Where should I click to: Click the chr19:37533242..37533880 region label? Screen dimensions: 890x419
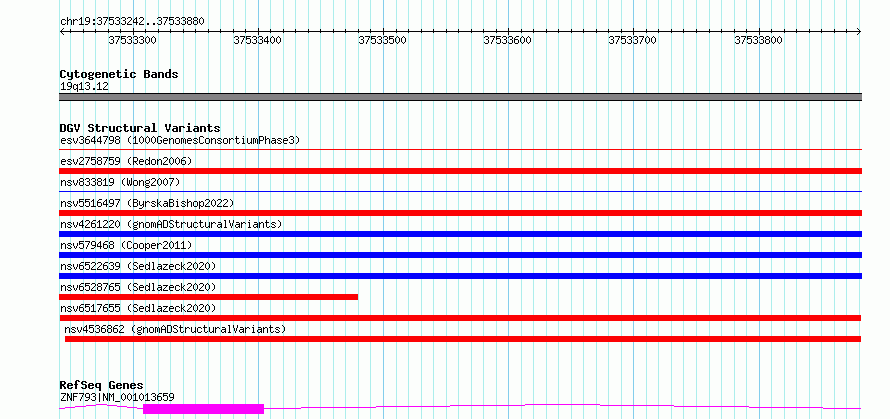point(132,22)
